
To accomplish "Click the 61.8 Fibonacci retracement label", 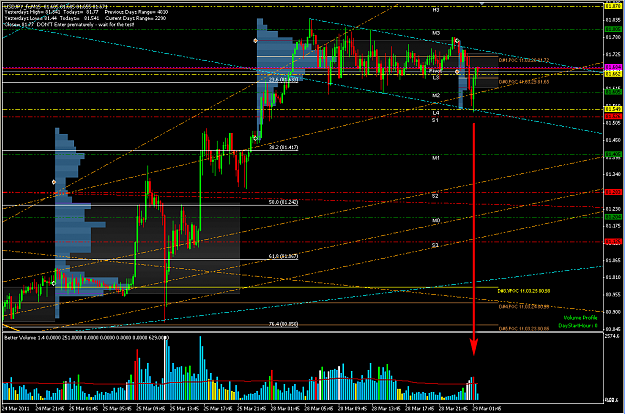I will point(283,256).
